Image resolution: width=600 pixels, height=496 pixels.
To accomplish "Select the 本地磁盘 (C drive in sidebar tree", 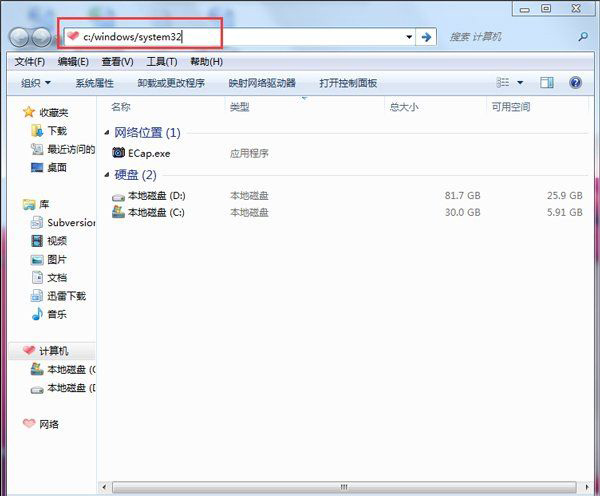I will point(63,369).
